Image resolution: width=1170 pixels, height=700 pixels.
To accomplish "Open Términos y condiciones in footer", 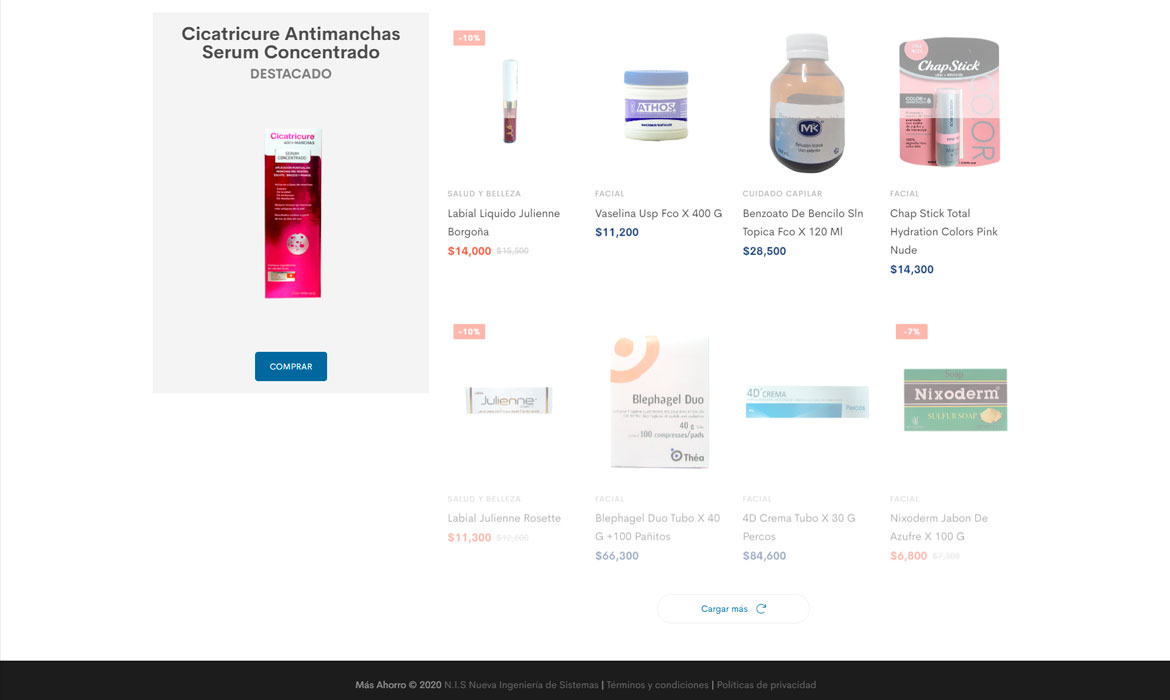I will (x=657, y=685).
